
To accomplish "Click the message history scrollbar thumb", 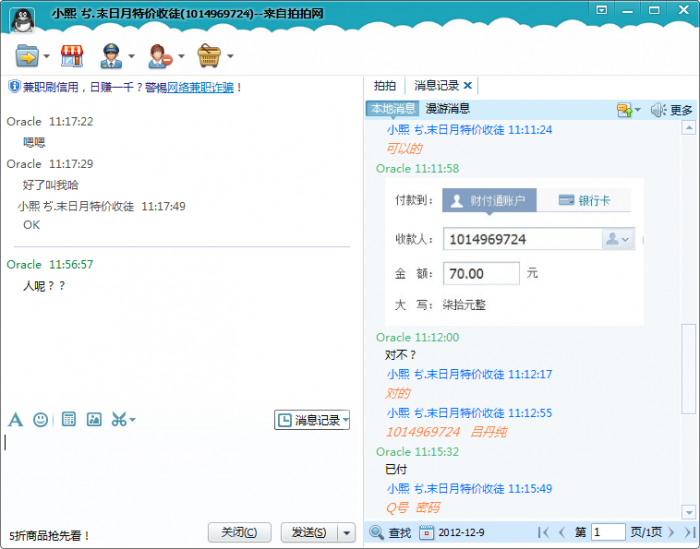I will tap(689, 369).
